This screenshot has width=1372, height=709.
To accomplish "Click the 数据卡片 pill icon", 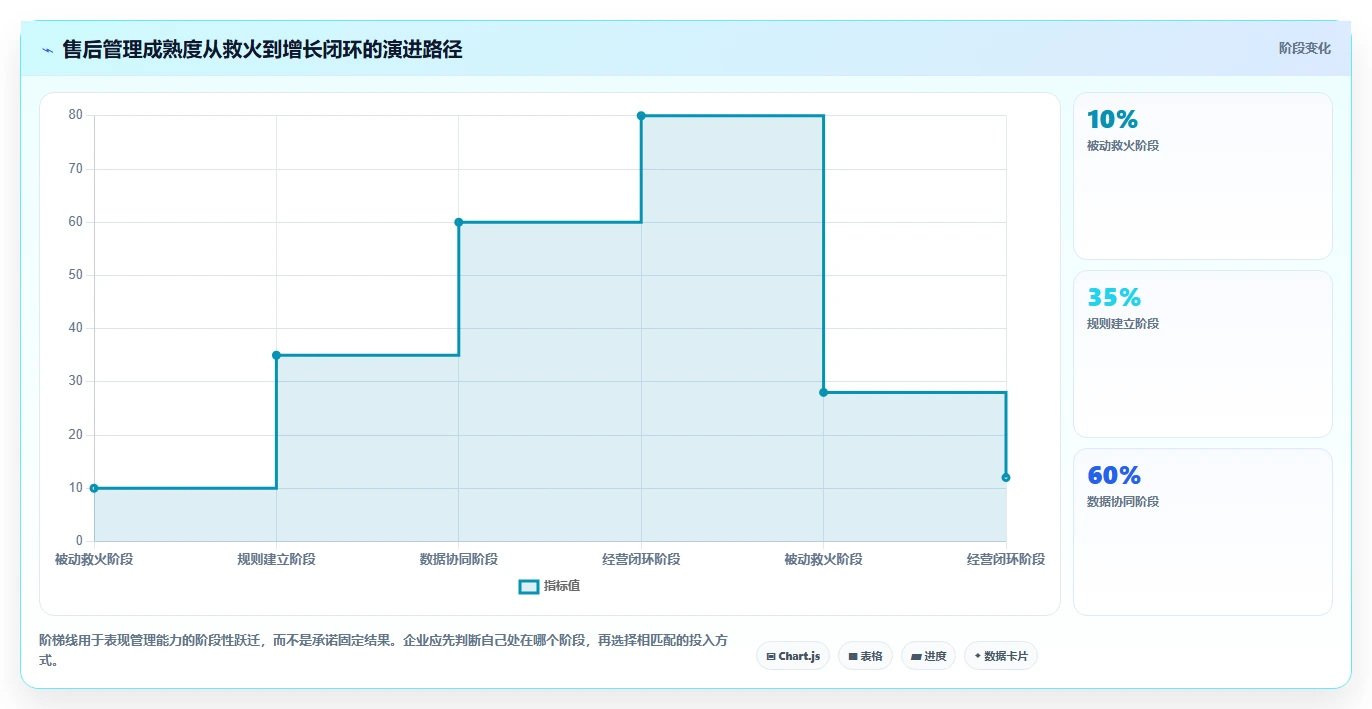I will [x=978, y=657].
